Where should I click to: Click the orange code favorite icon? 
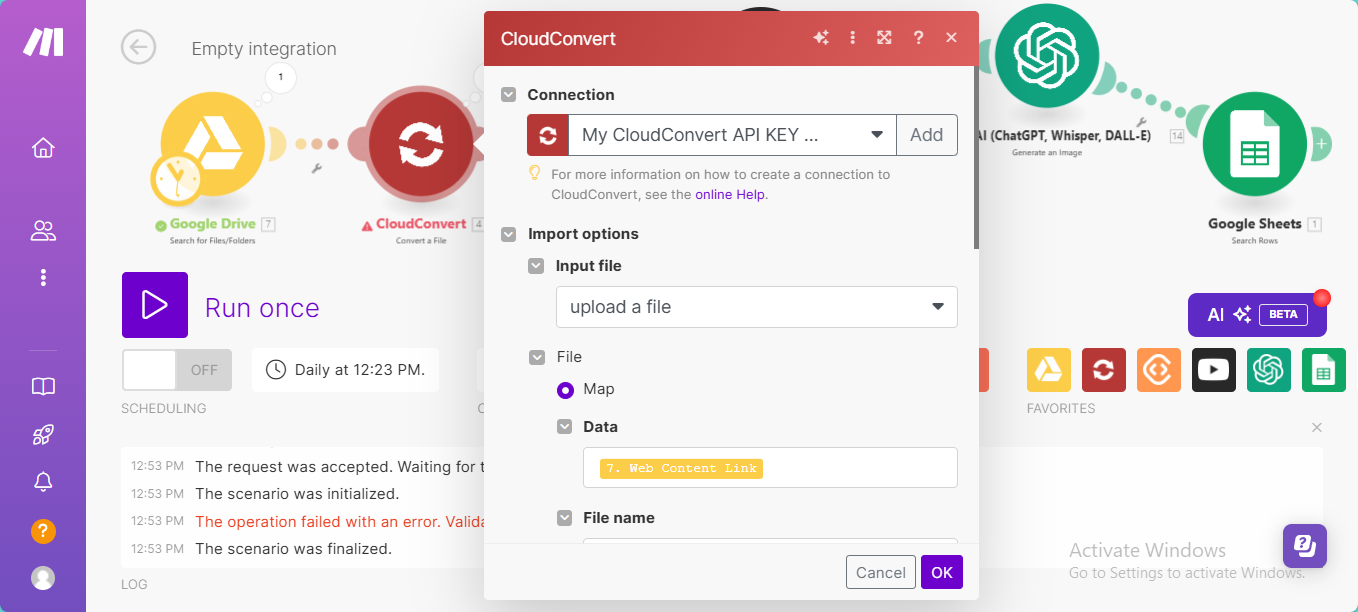pos(1159,370)
